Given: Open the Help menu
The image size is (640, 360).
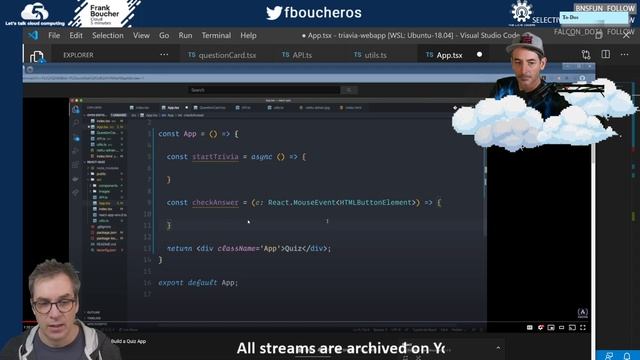Looking at the screenshot, I should coord(248,36).
